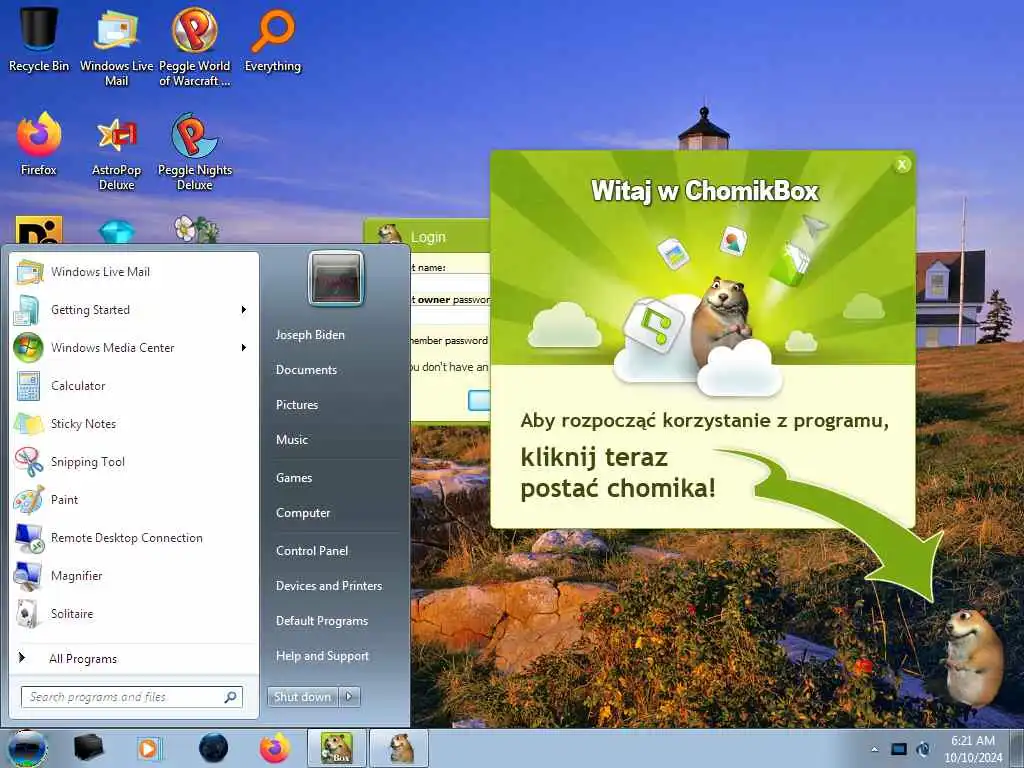Switch to ChomikBox taskbar button

click(337, 748)
